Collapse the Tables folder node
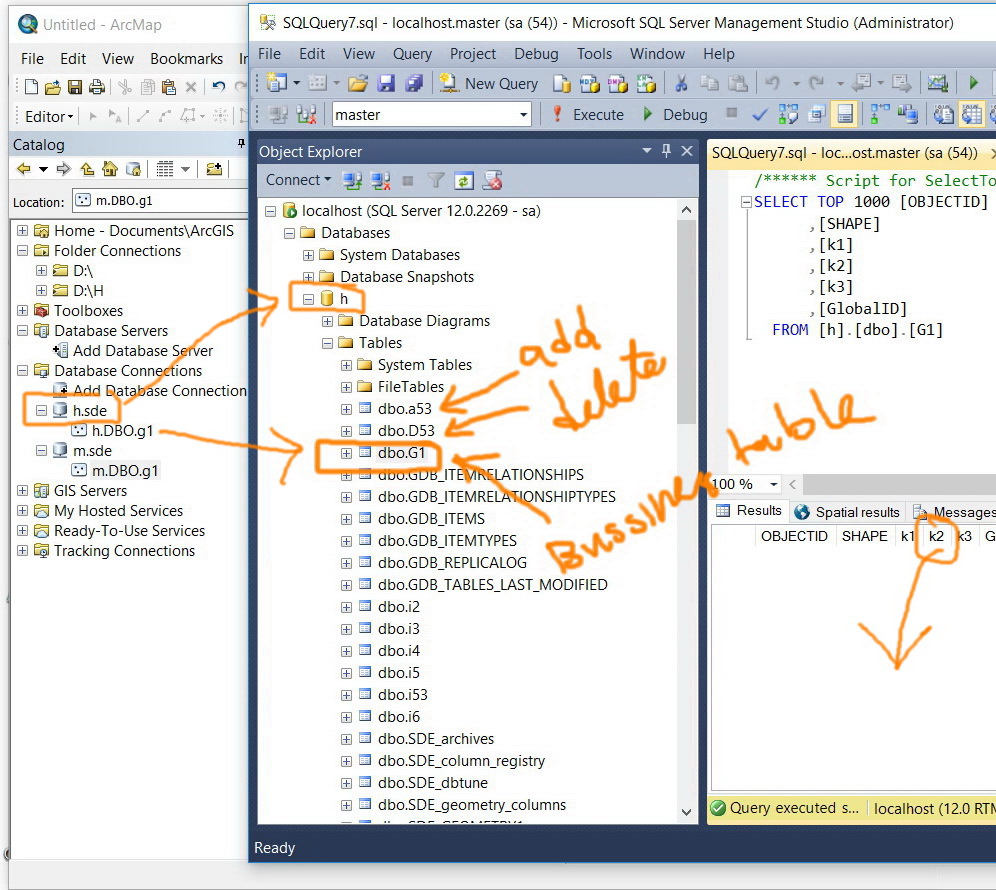This screenshot has height=890, width=996. click(328, 343)
